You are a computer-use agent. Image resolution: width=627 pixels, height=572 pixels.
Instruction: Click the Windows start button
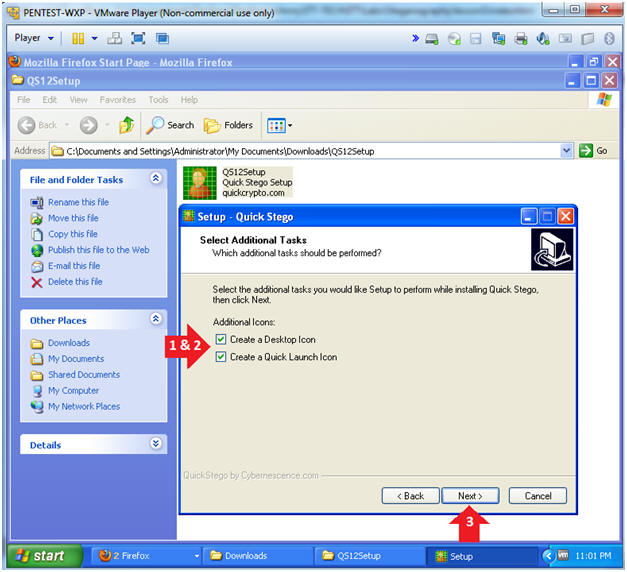[x=45, y=556]
